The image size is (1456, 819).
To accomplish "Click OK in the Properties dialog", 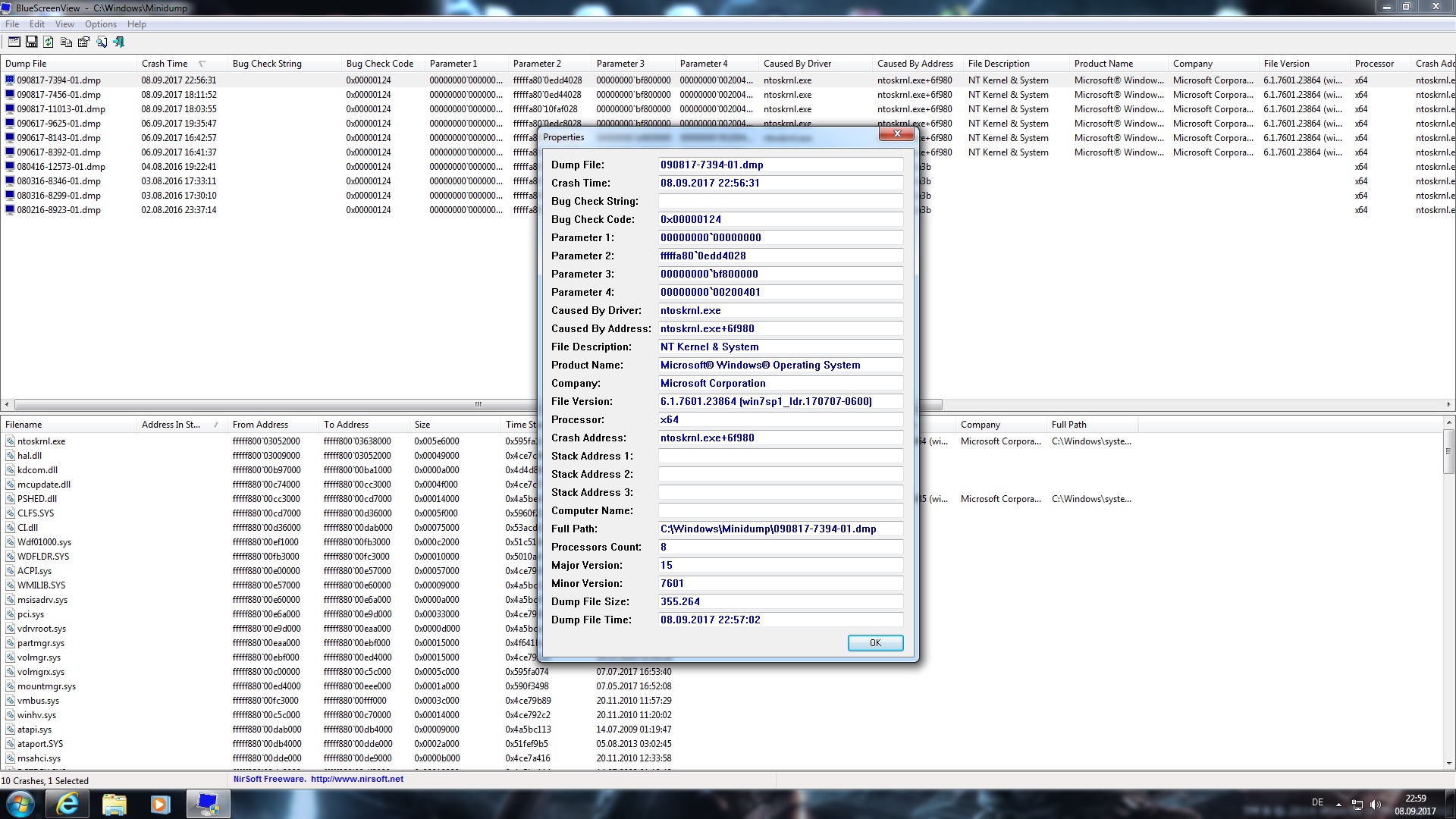I will [875, 643].
